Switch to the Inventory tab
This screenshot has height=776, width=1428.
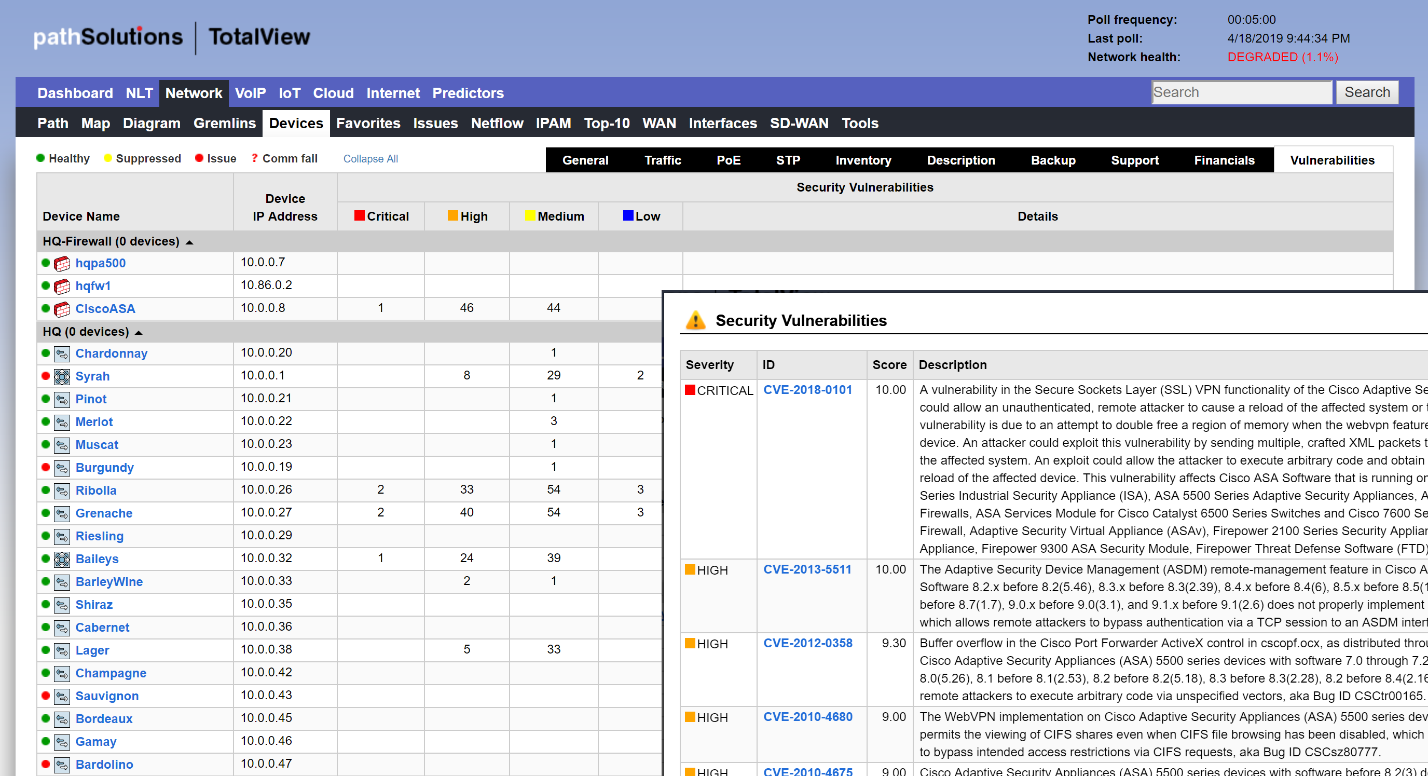863,160
